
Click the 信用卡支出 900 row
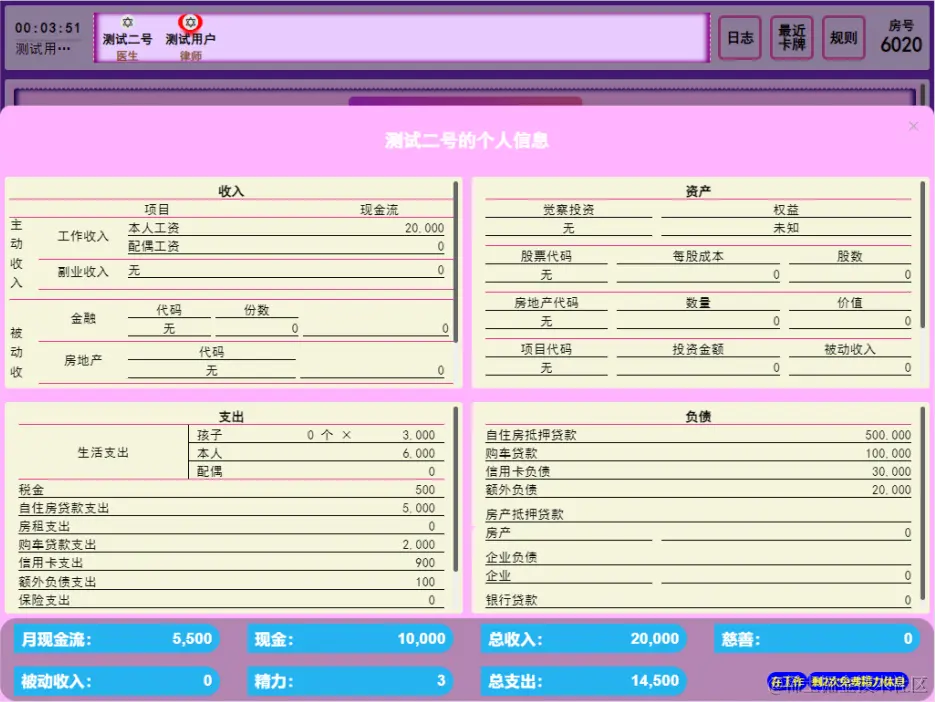click(x=231, y=562)
